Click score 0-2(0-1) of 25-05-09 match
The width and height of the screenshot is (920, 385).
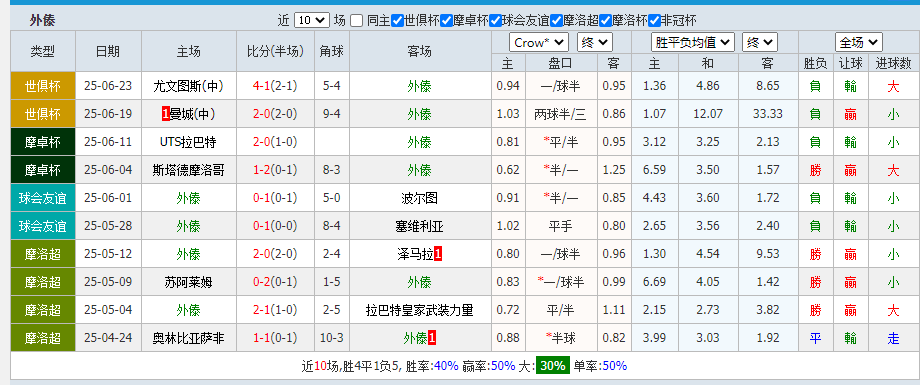click(275, 282)
